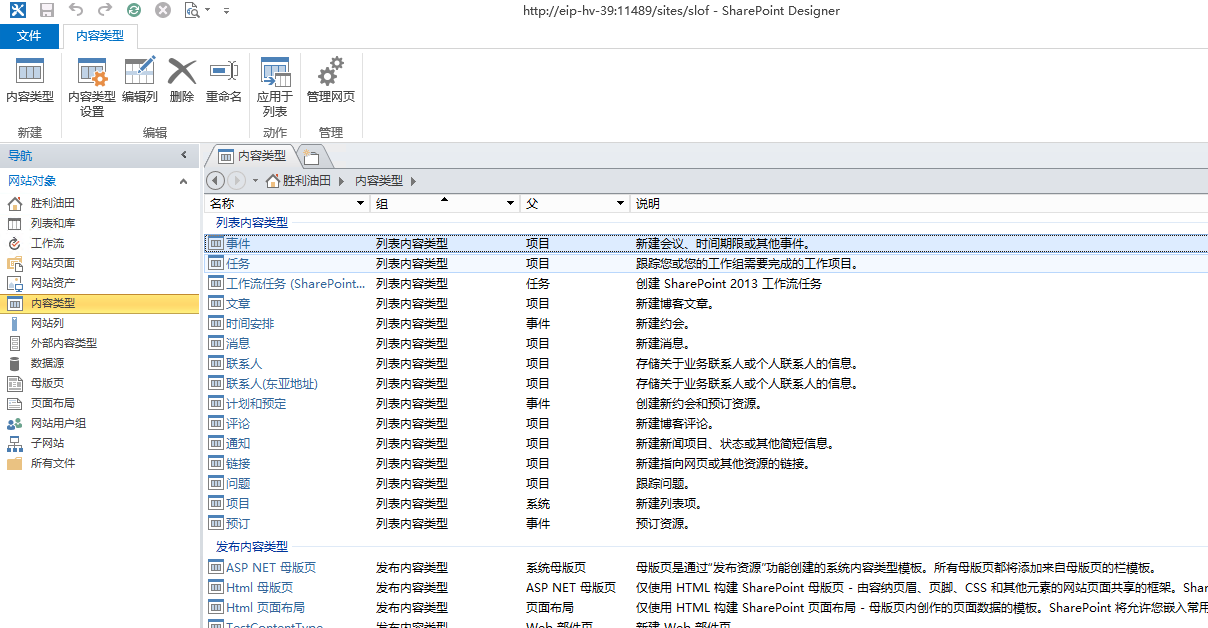The height and width of the screenshot is (628, 1208).
Task: Open the 时间安排 content type
Action: point(250,323)
